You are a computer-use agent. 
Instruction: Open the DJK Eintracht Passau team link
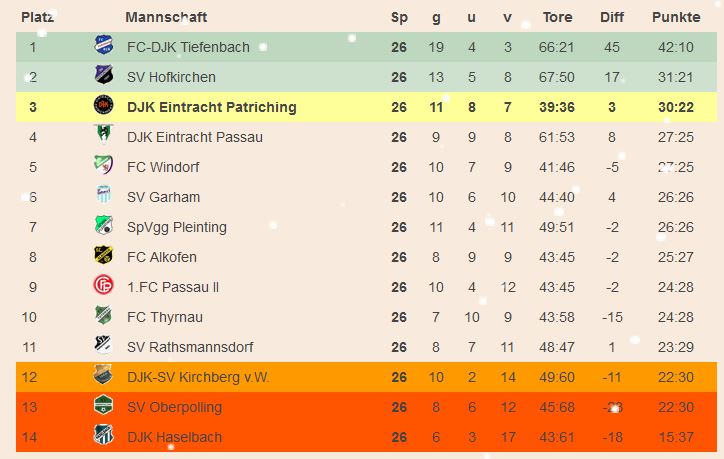195,137
